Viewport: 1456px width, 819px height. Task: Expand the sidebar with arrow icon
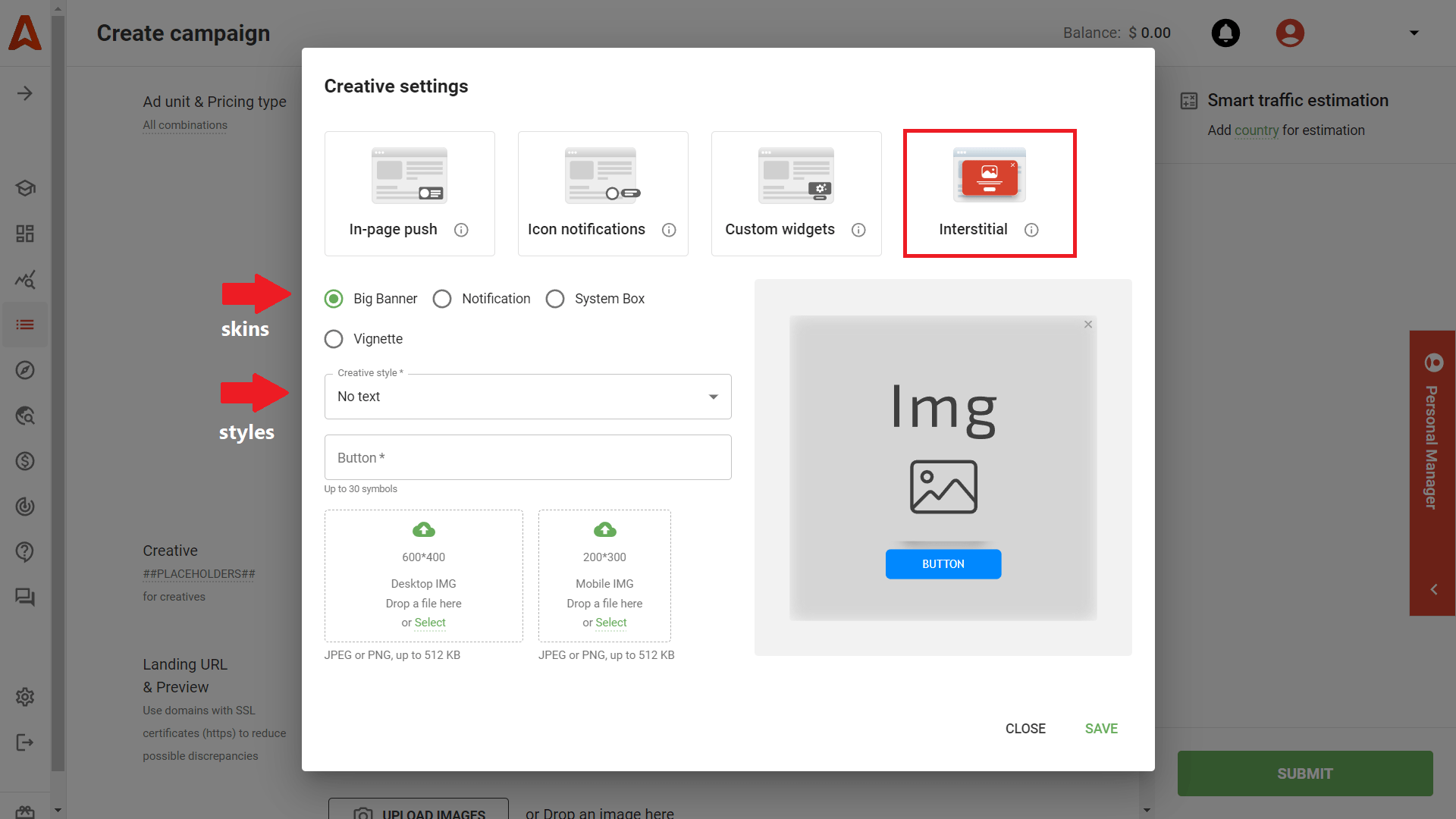[25, 93]
